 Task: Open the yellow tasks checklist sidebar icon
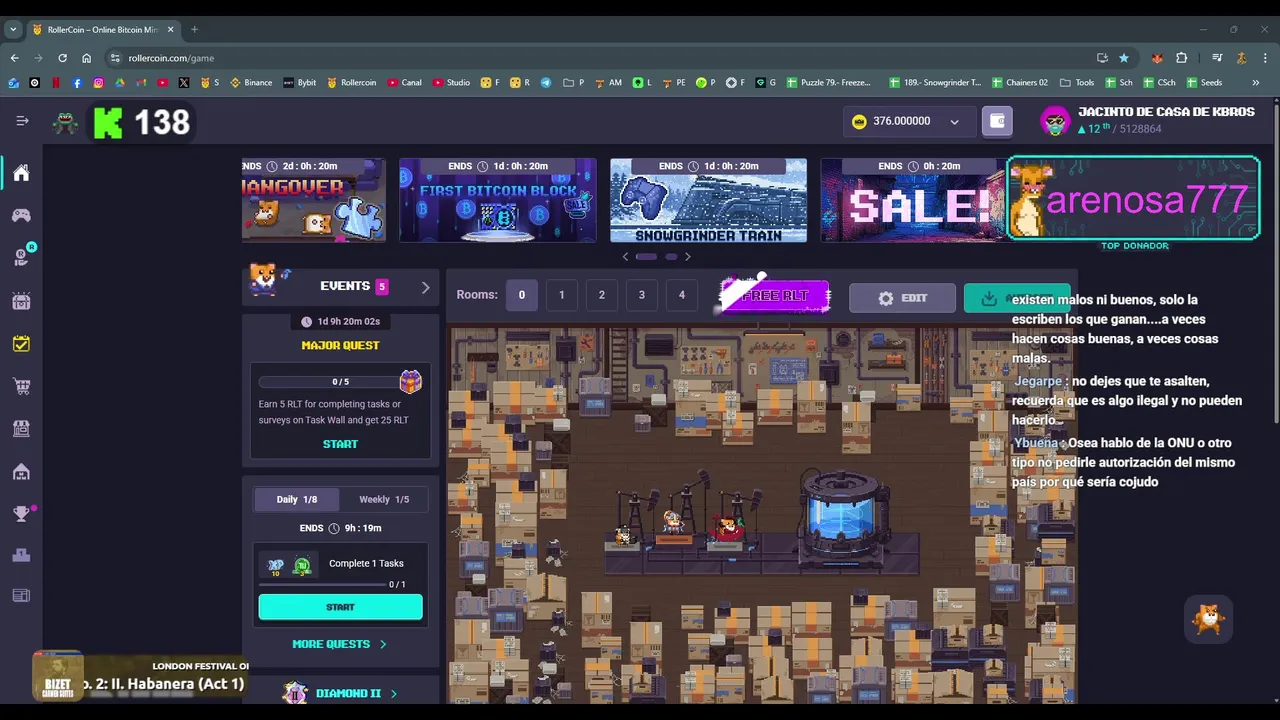(21, 343)
